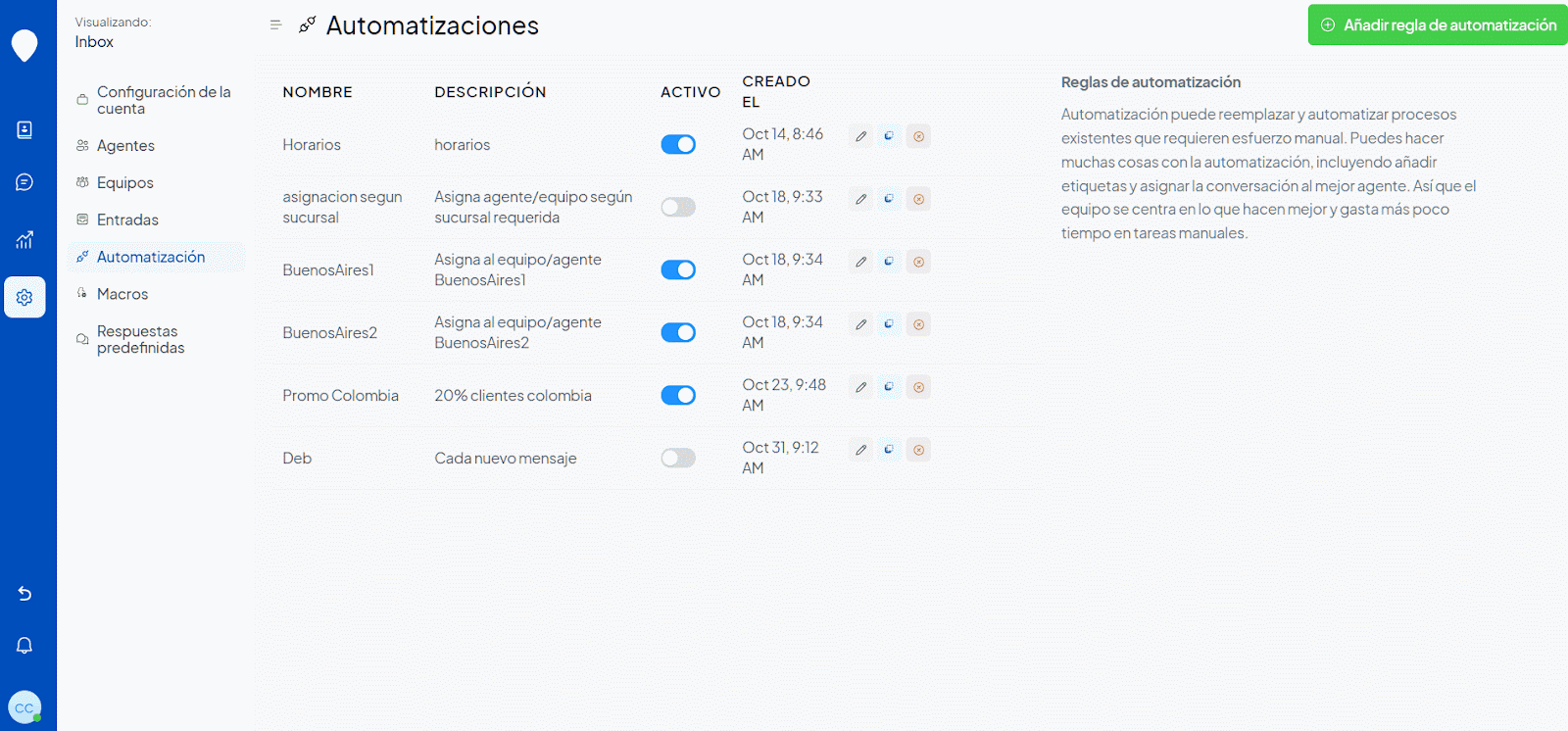Clone the Deb automation rule
The height and width of the screenshot is (731, 1568).
(x=889, y=450)
